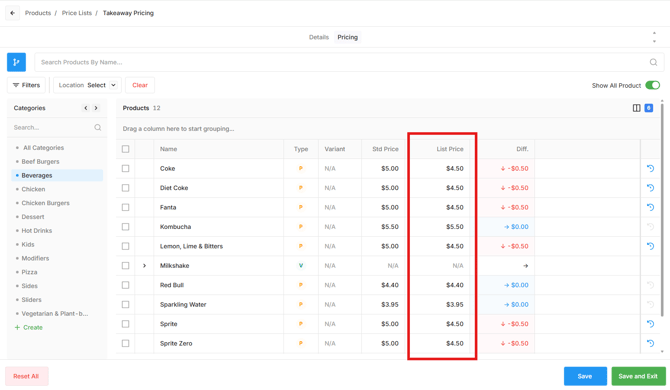670x390 pixels.
Task: Edit the Red Bull list price $4.40
Action: 455,285
